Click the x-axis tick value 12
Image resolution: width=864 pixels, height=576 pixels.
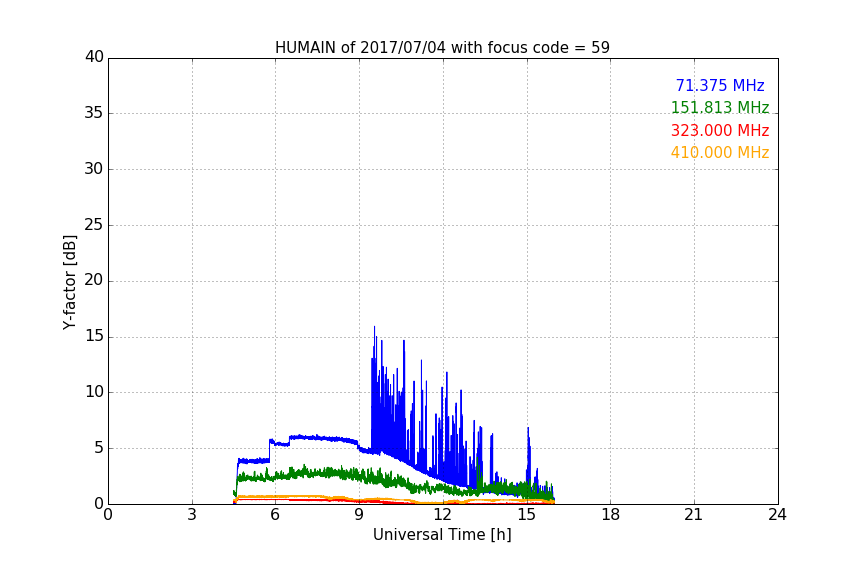[x=442, y=515]
